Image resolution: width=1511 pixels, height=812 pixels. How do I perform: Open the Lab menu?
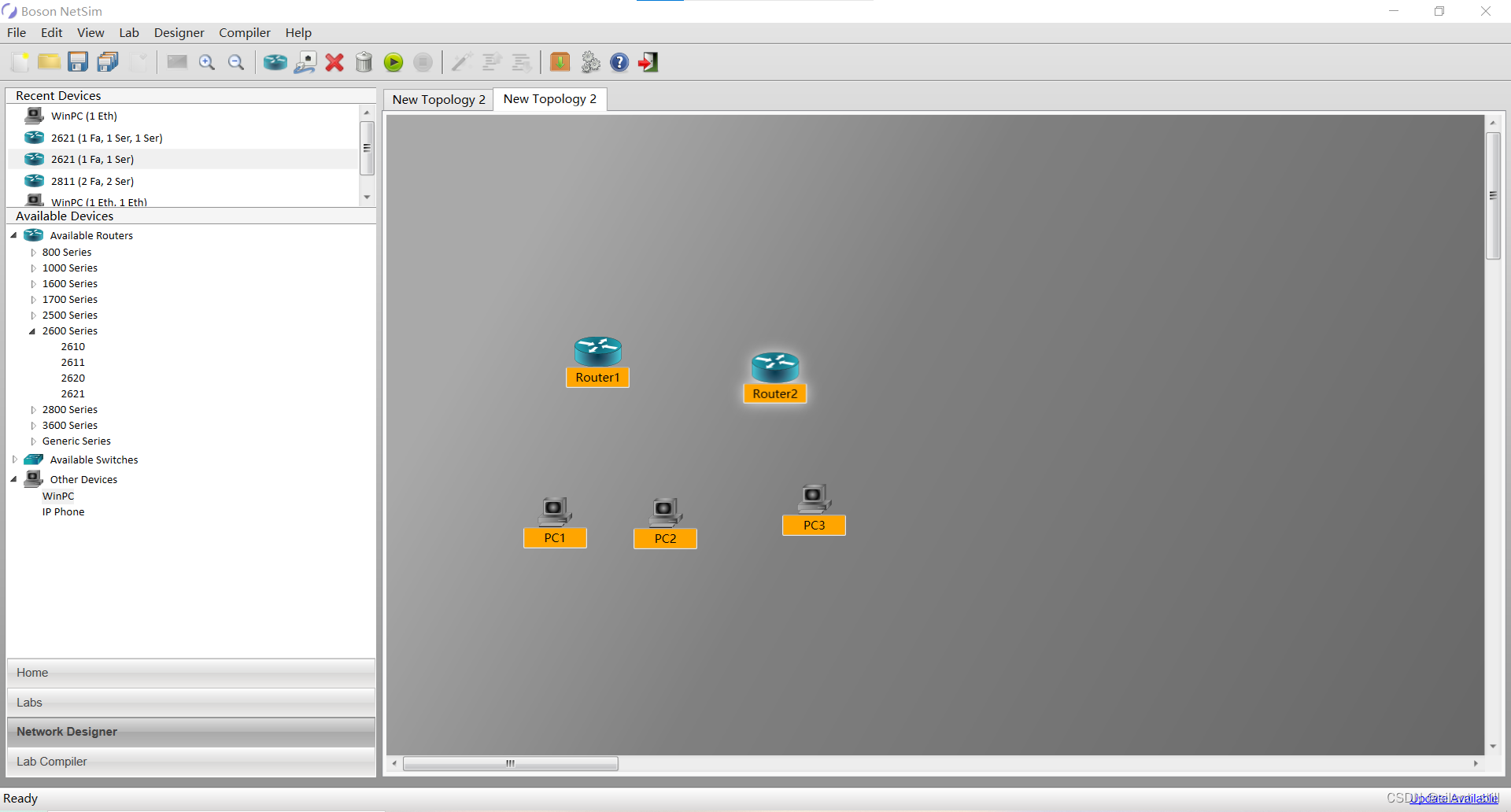(x=129, y=32)
